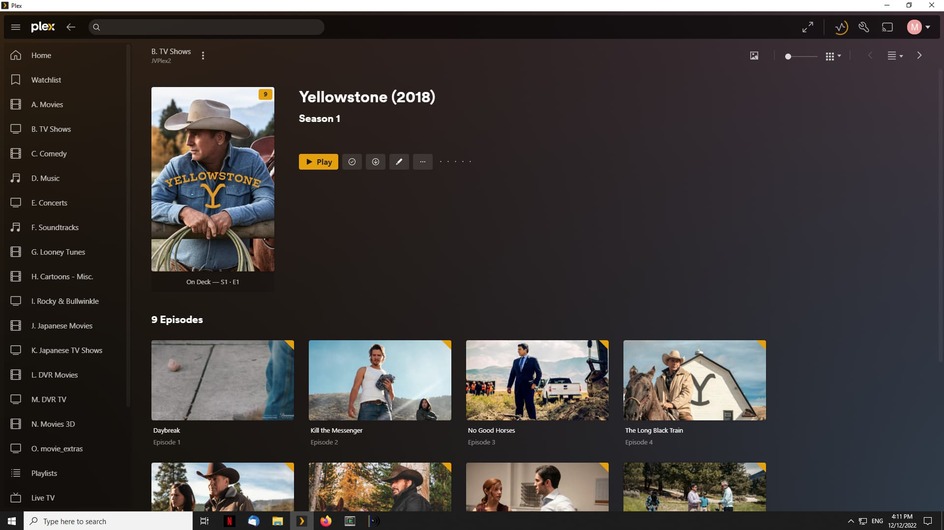The height and width of the screenshot is (530, 944).
Task: Click the Kill the Messenger title link
Action: (x=337, y=431)
